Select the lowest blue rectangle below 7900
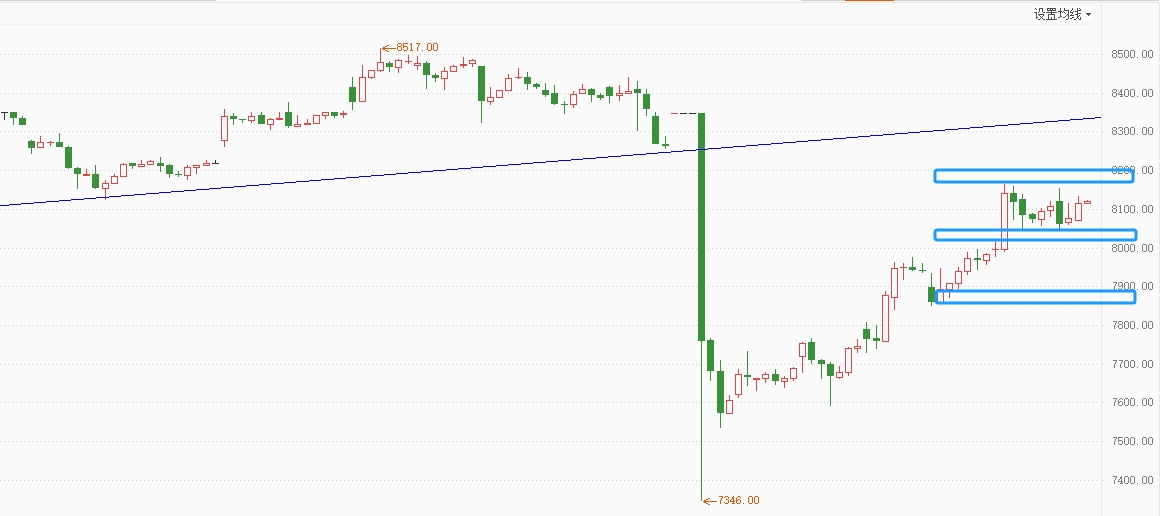1160x516 pixels. point(1036,297)
